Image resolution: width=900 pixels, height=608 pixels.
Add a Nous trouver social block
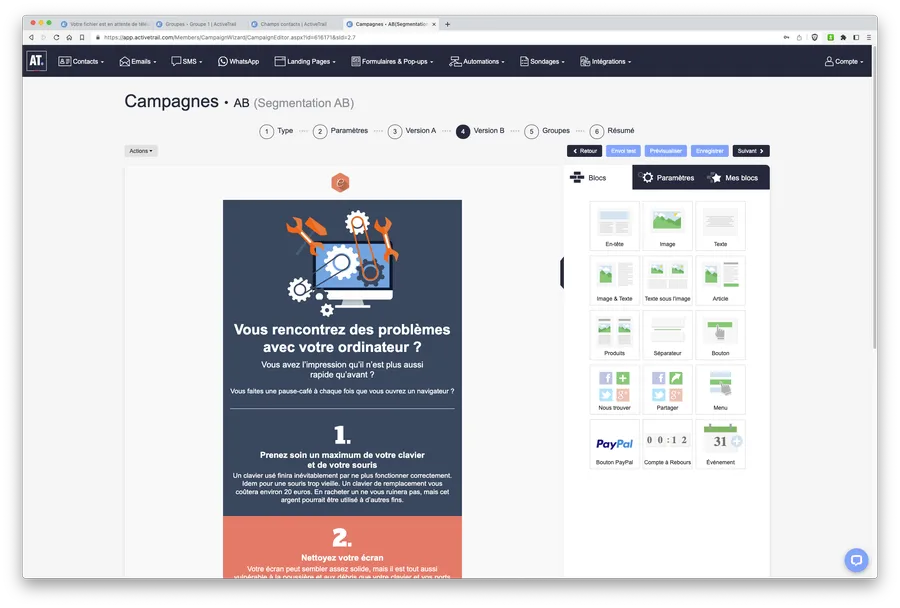pyautogui.click(x=614, y=389)
